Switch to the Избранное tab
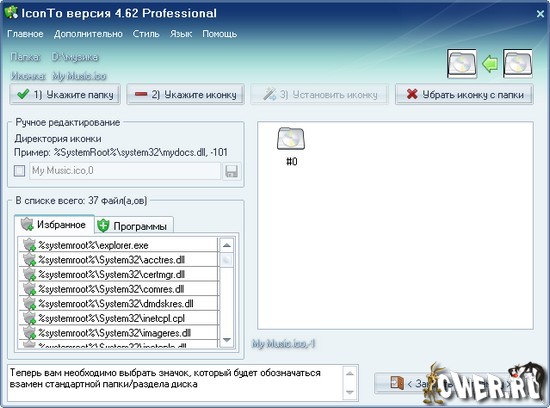Viewport: 550px width, 408px height. [54, 225]
